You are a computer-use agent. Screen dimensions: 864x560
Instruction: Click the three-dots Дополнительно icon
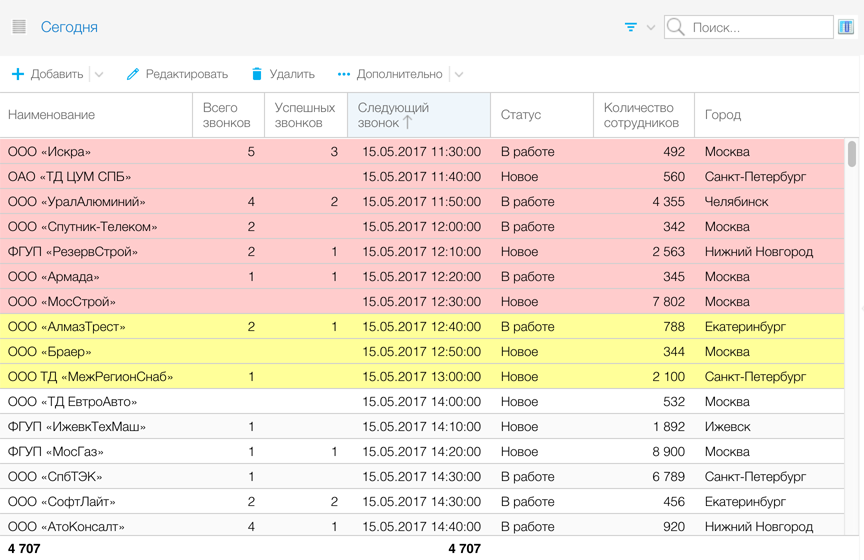pyautogui.click(x=344, y=74)
